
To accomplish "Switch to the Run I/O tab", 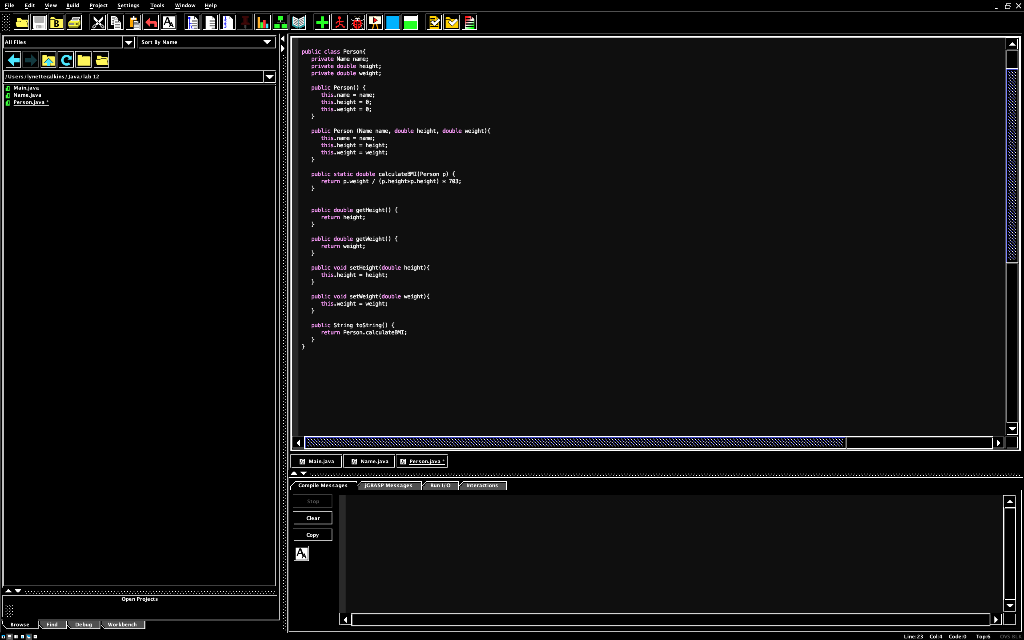I will (x=440, y=485).
